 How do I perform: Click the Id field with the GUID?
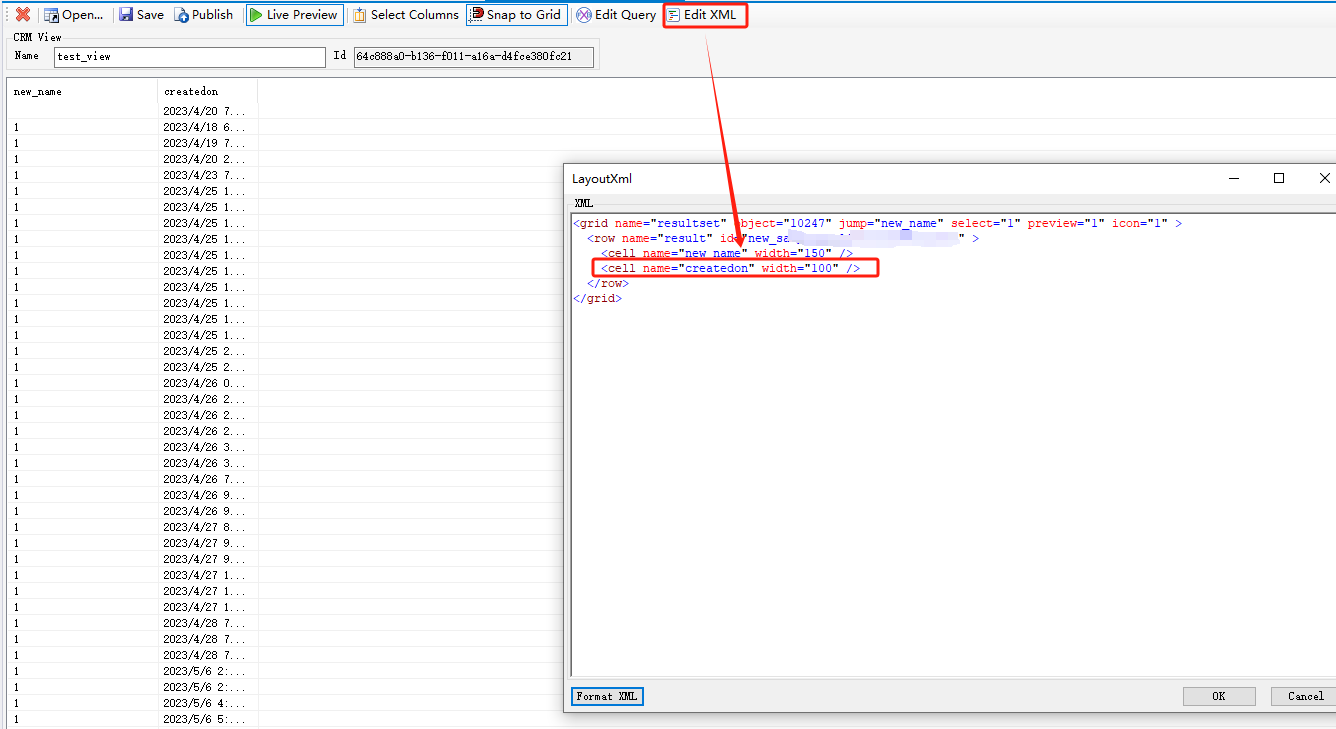click(x=474, y=57)
